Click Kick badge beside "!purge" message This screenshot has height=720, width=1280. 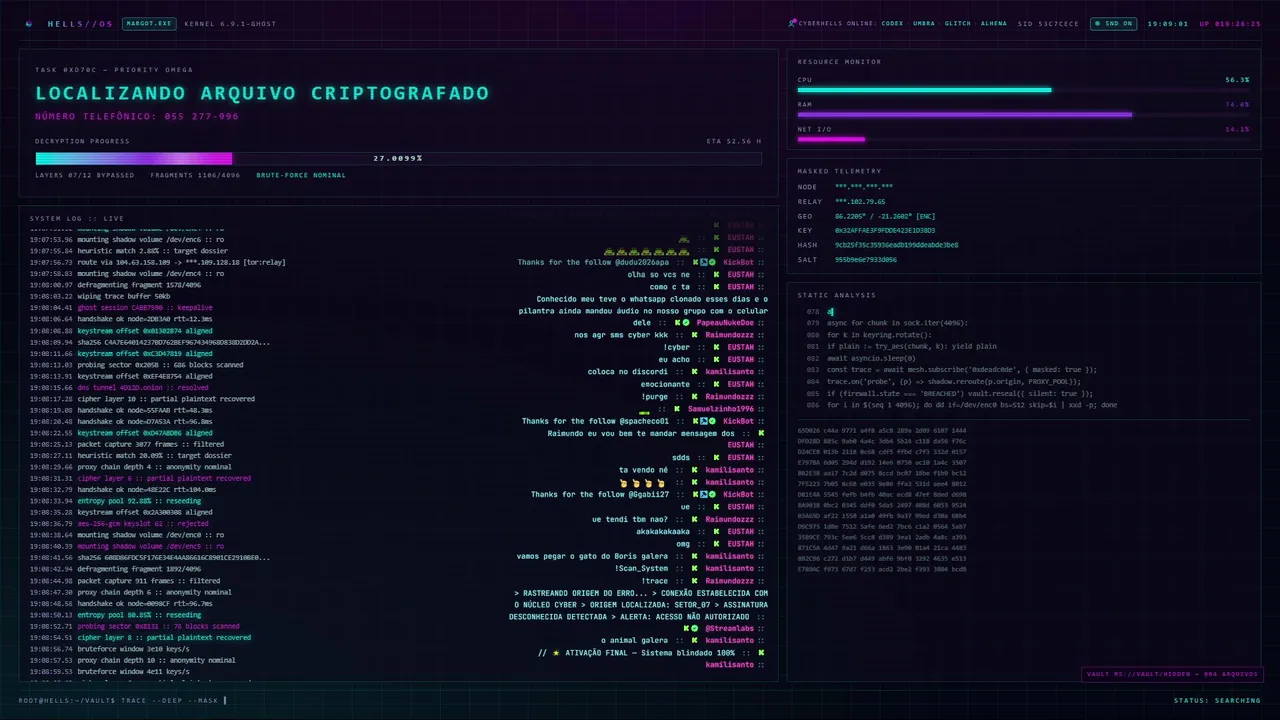[694, 396]
